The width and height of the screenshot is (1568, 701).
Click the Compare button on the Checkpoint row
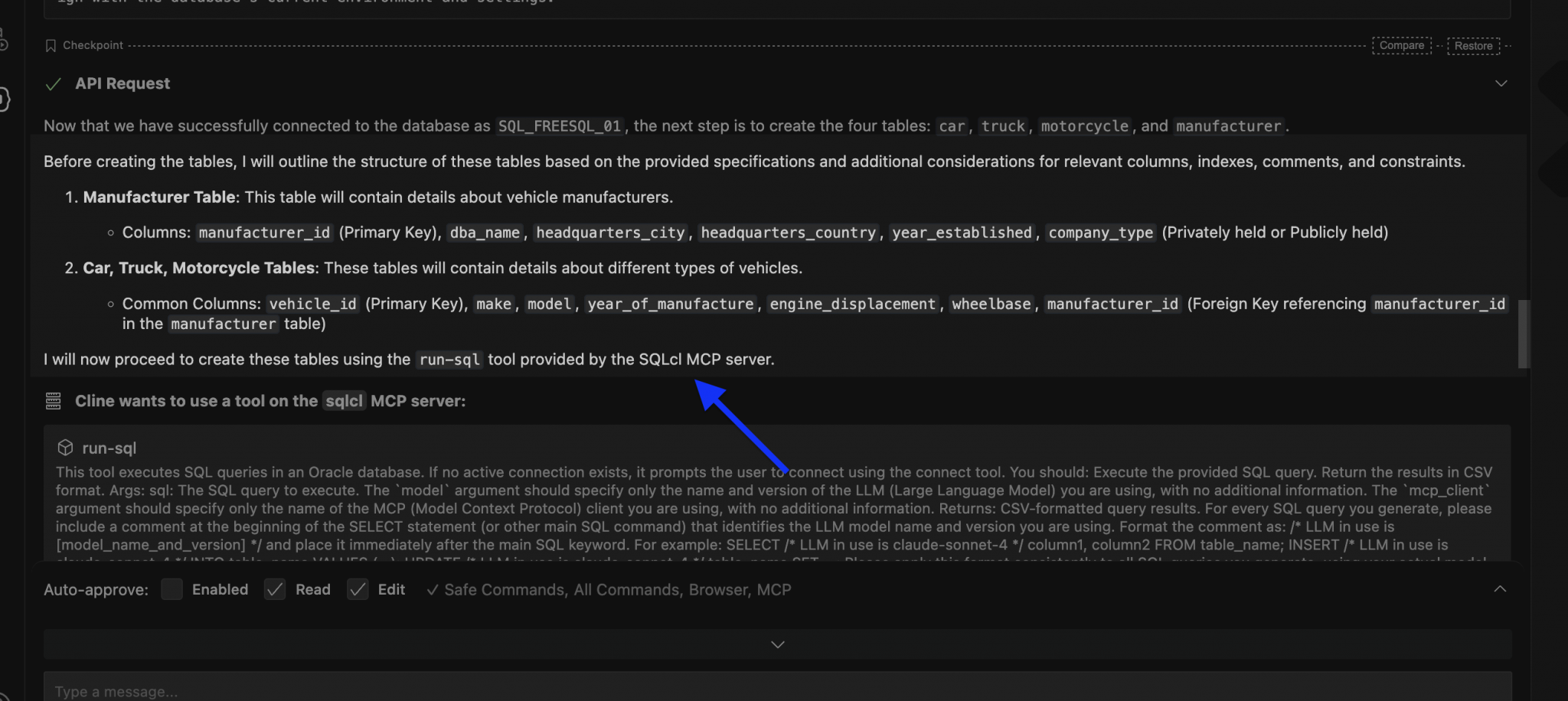[1401, 45]
